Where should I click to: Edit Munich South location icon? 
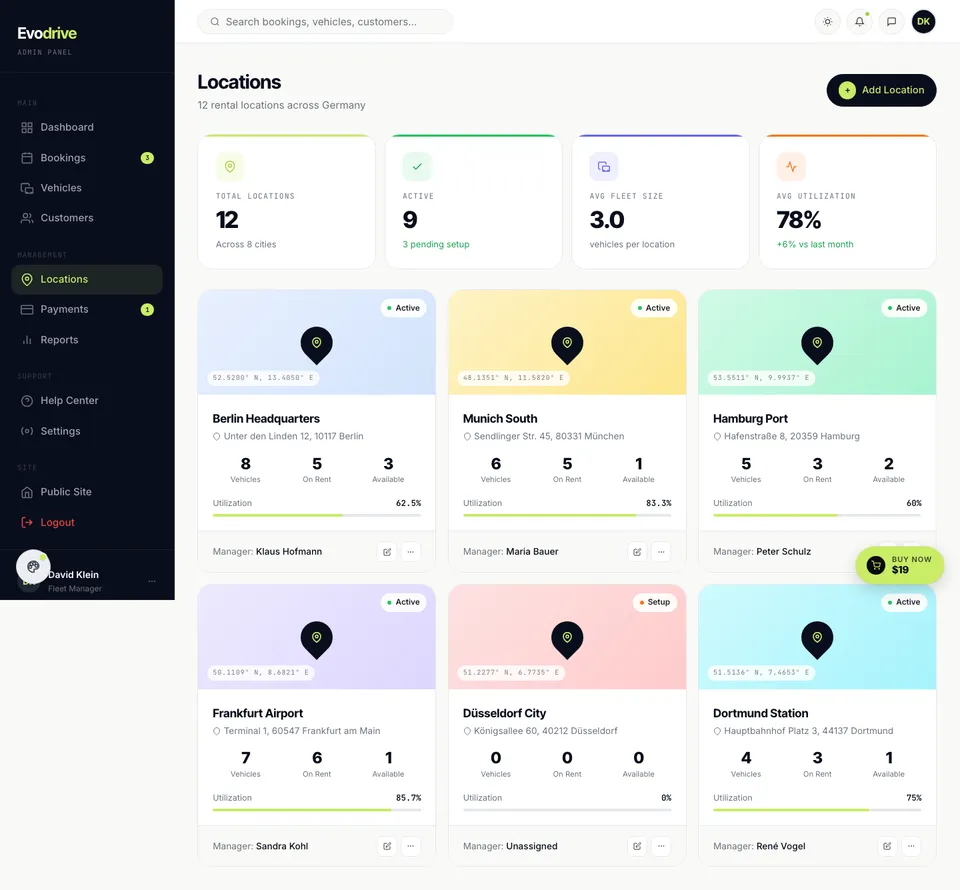tap(637, 552)
